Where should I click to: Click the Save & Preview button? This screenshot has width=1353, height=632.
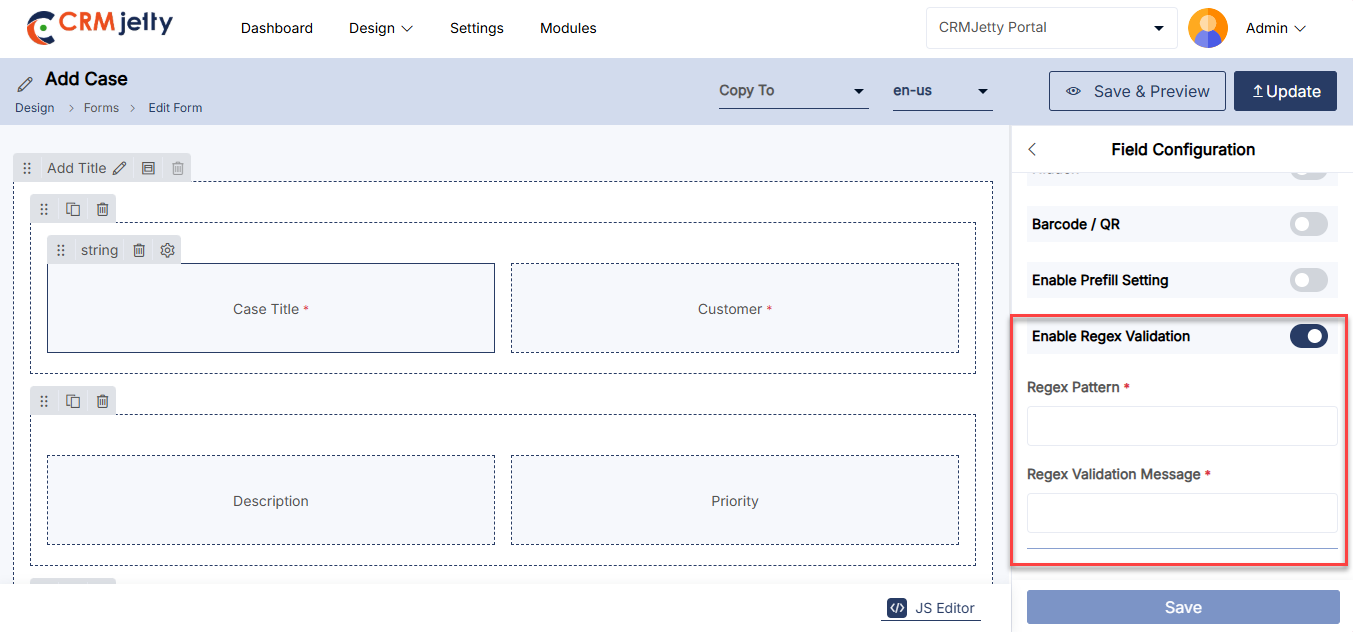1137,91
